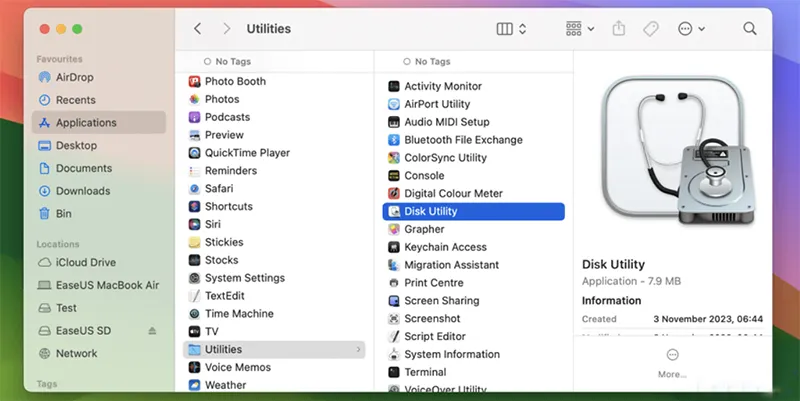Click the Search magnifier icon
The width and height of the screenshot is (800, 401).
(749, 29)
